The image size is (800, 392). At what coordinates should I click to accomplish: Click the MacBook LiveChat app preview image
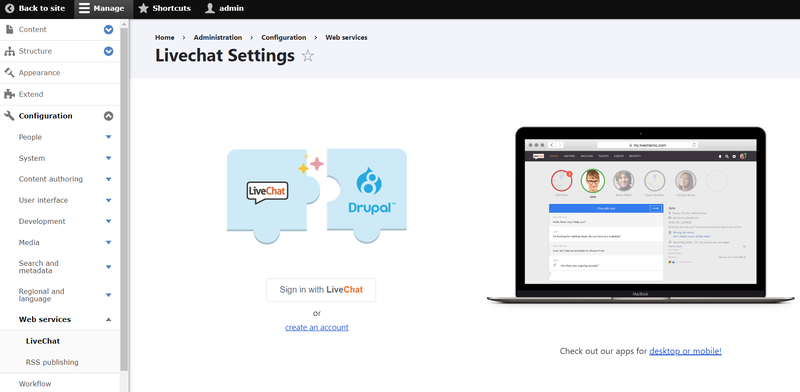(x=640, y=215)
